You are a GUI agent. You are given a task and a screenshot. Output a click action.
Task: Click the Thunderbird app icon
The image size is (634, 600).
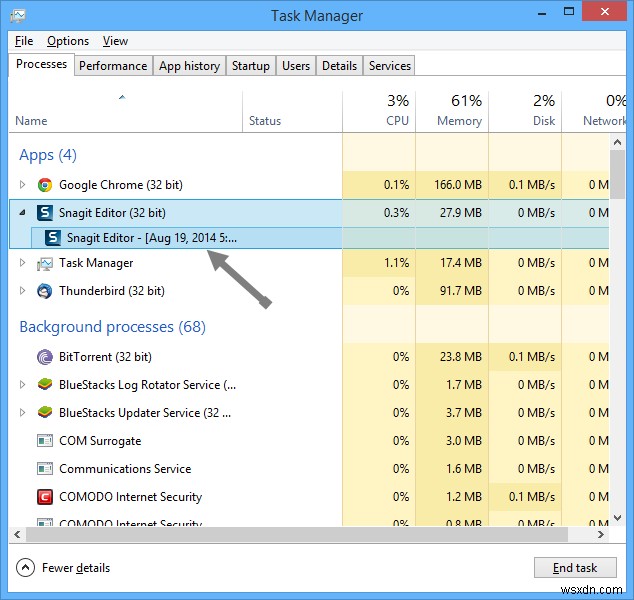(x=45, y=291)
